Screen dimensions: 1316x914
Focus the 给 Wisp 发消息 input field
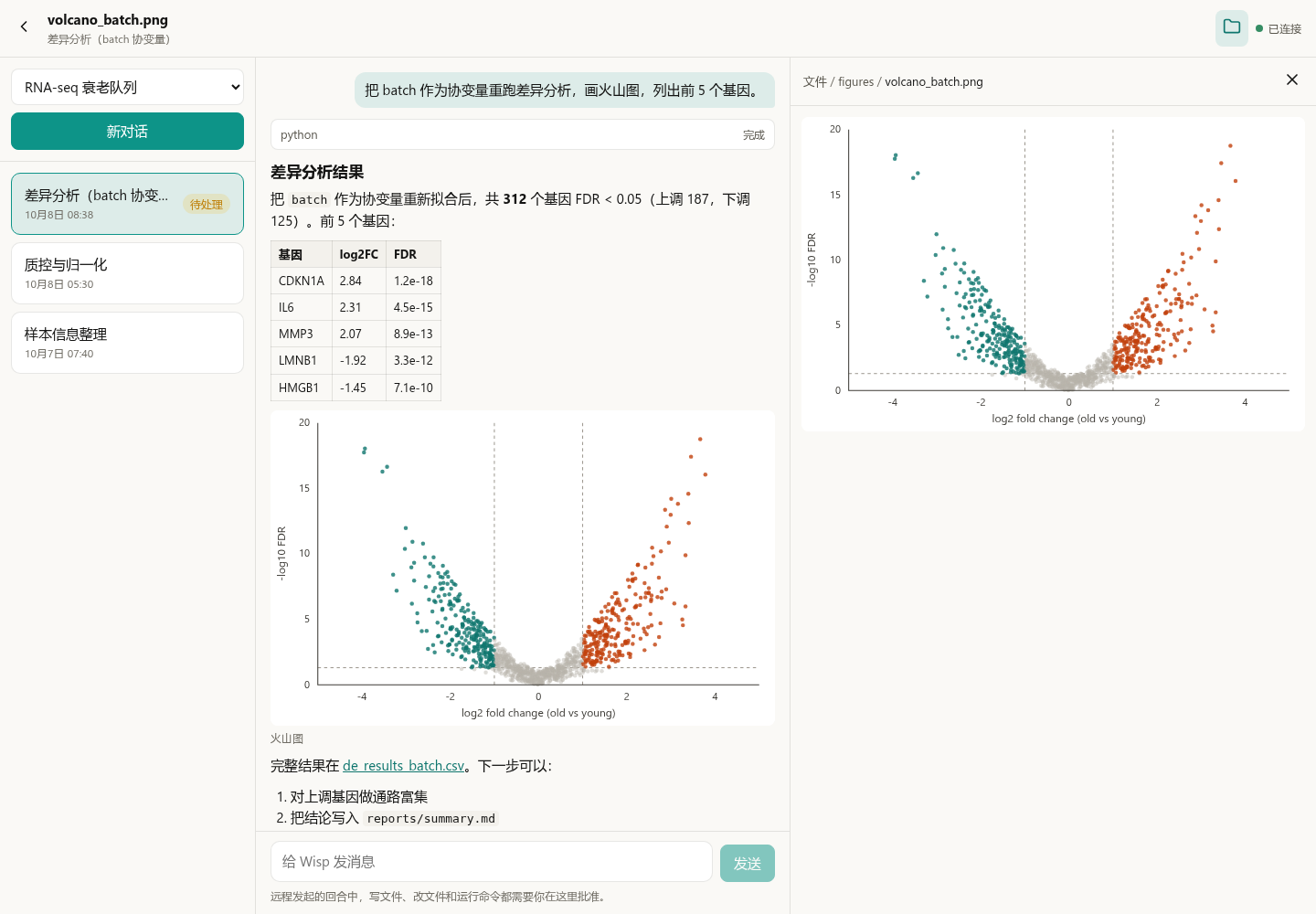click(492, 862)
